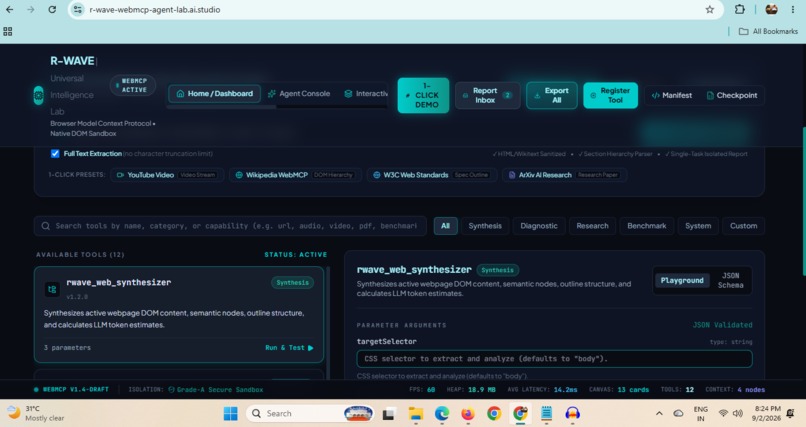Open browser extensions puzzle icon
The width and height of the screenshot is (806, 427).
click(739, 9)
